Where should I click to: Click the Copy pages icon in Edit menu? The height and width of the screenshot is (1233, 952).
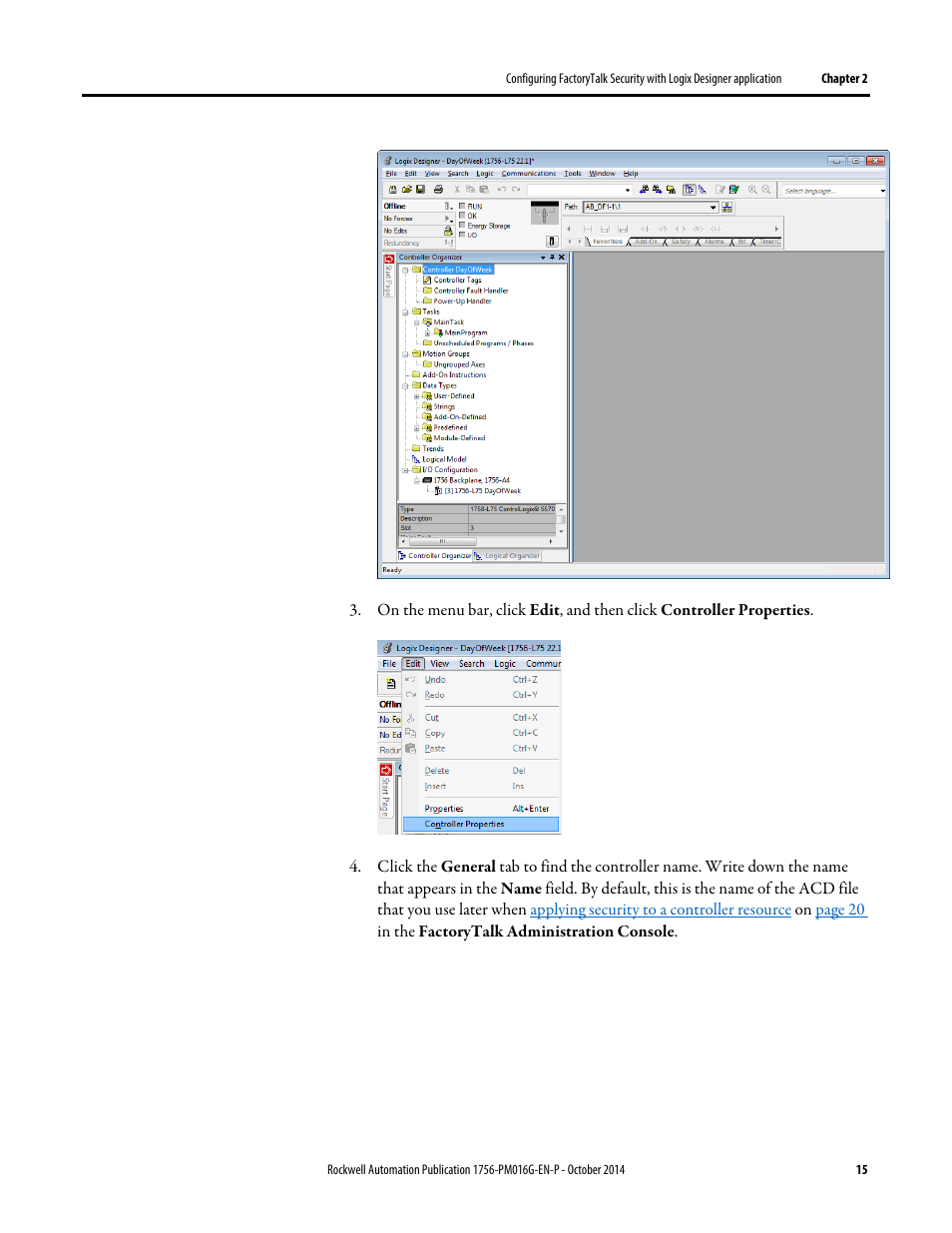(x=410, y=733)
